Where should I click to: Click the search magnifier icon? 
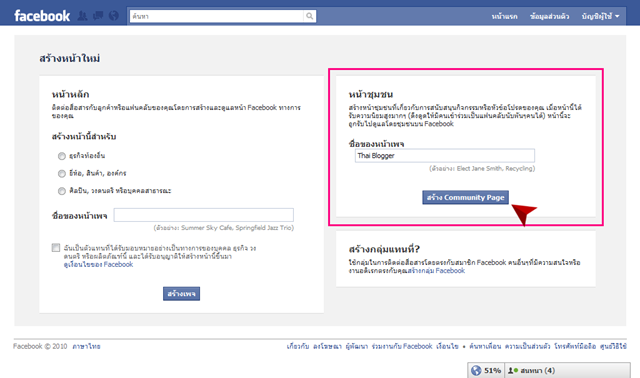(x=310, y=16)
